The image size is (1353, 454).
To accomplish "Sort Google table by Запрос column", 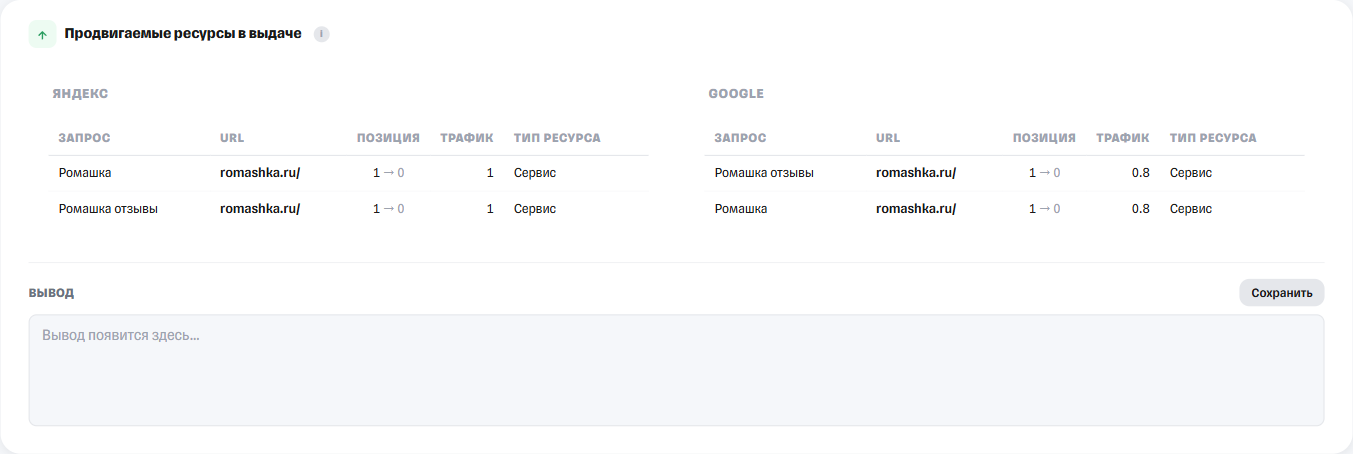I will 741,138.
